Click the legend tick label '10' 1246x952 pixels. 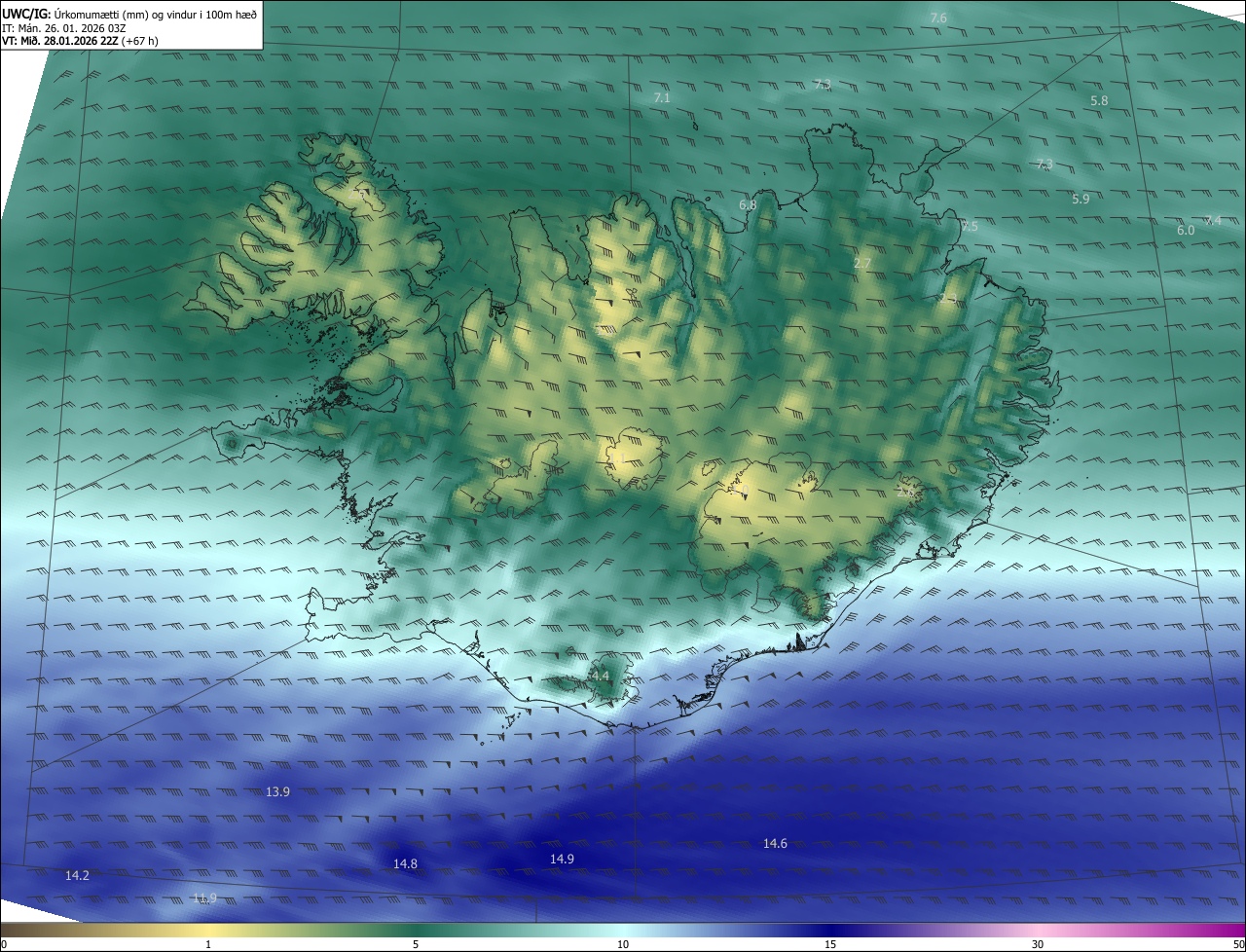click(623, 945)
